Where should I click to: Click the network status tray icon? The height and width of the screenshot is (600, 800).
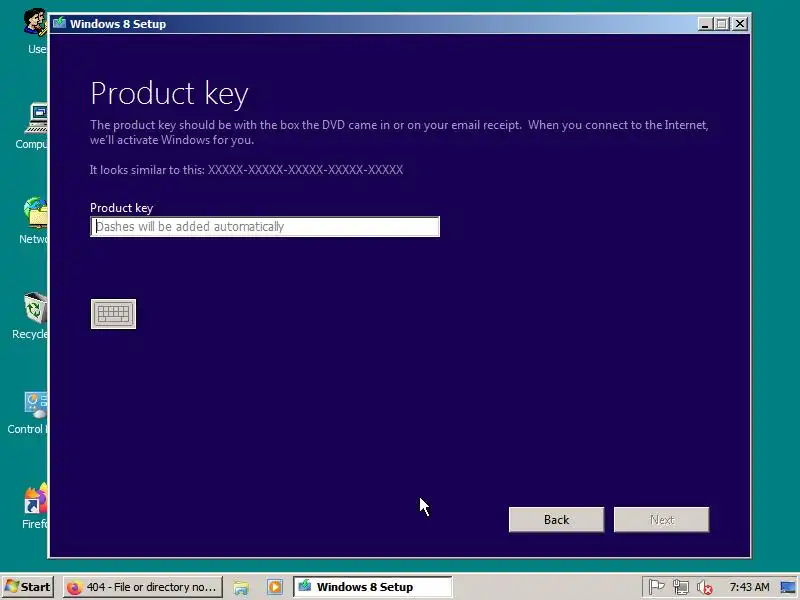click(681, 587)
